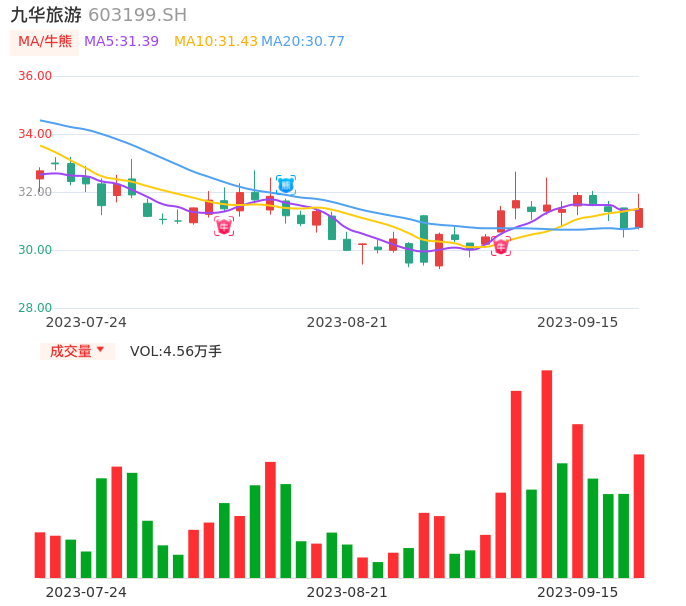Screen dimensions: 686x606
Task: Click the first red volume bar on left
Action: click(x=40, y=555)
